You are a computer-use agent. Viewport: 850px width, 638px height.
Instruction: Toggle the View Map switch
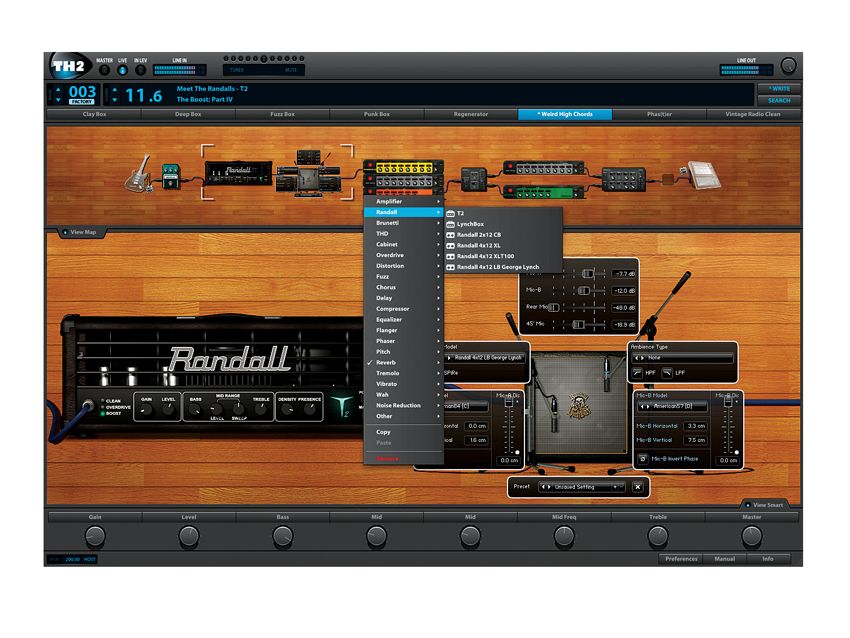(65, 232)
